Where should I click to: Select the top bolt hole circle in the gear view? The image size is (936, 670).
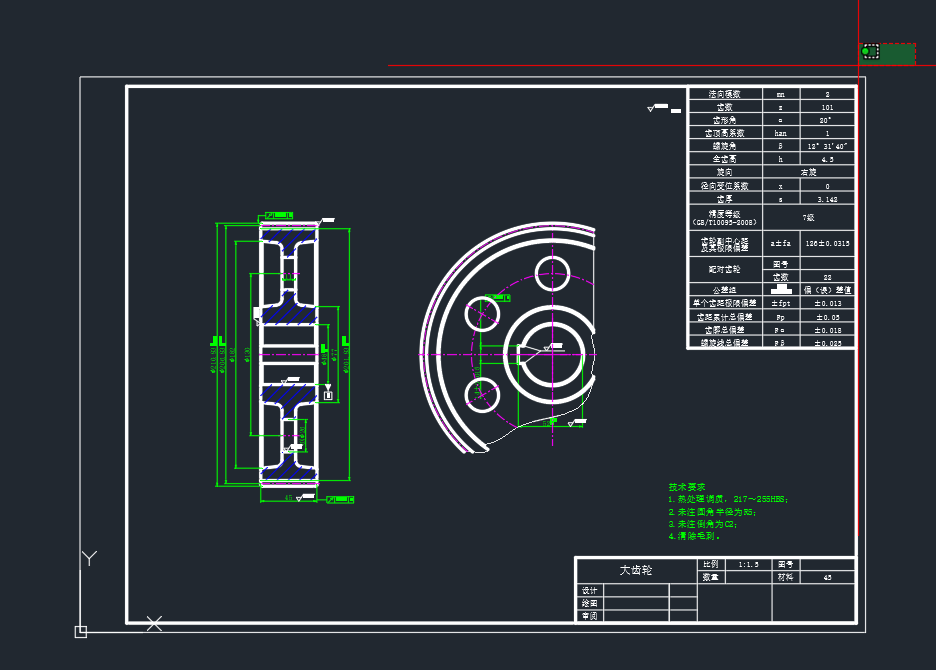551,272
